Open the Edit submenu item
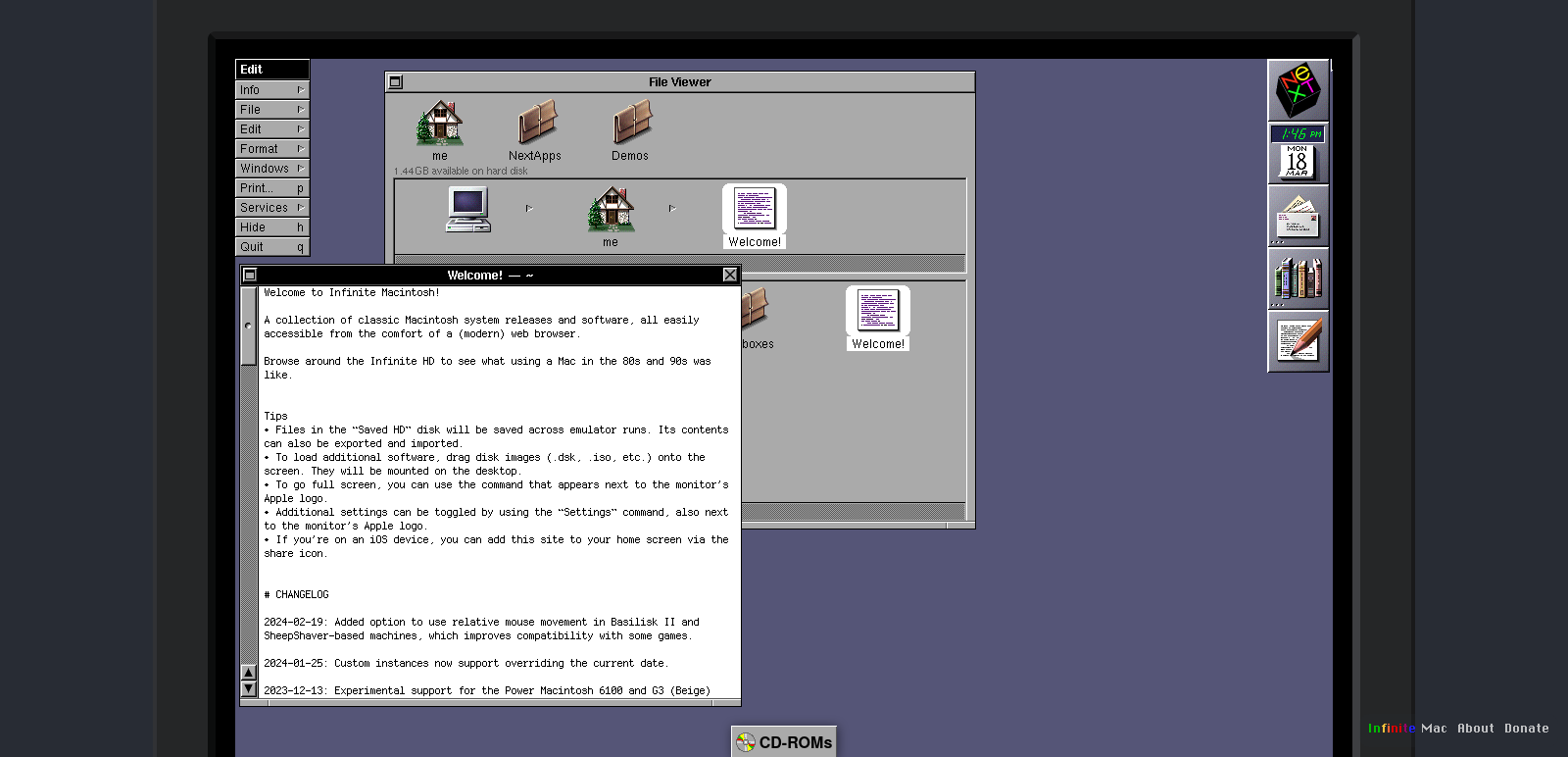 point(272,128)
